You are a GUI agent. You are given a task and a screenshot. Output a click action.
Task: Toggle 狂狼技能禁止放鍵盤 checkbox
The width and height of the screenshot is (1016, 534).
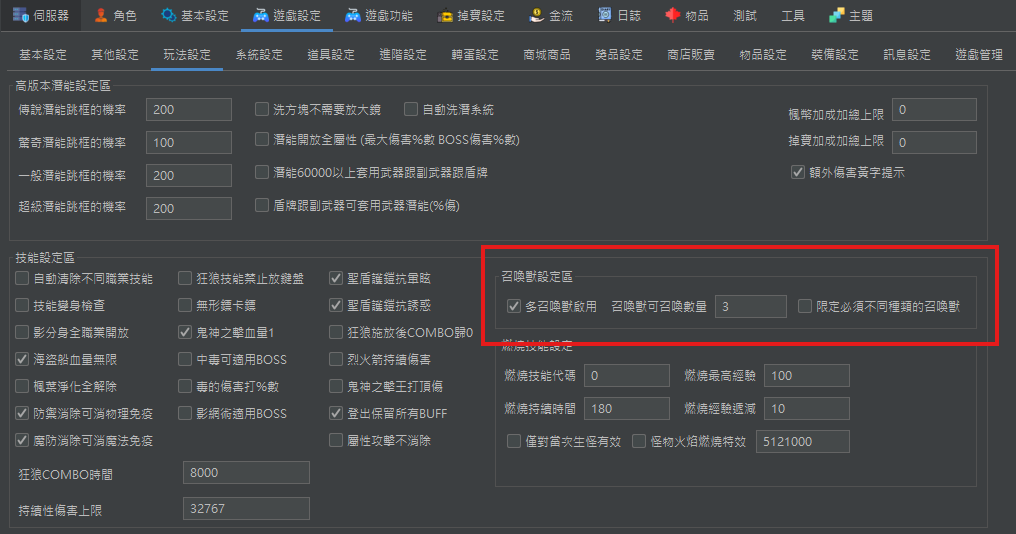(x=185, y=279)
